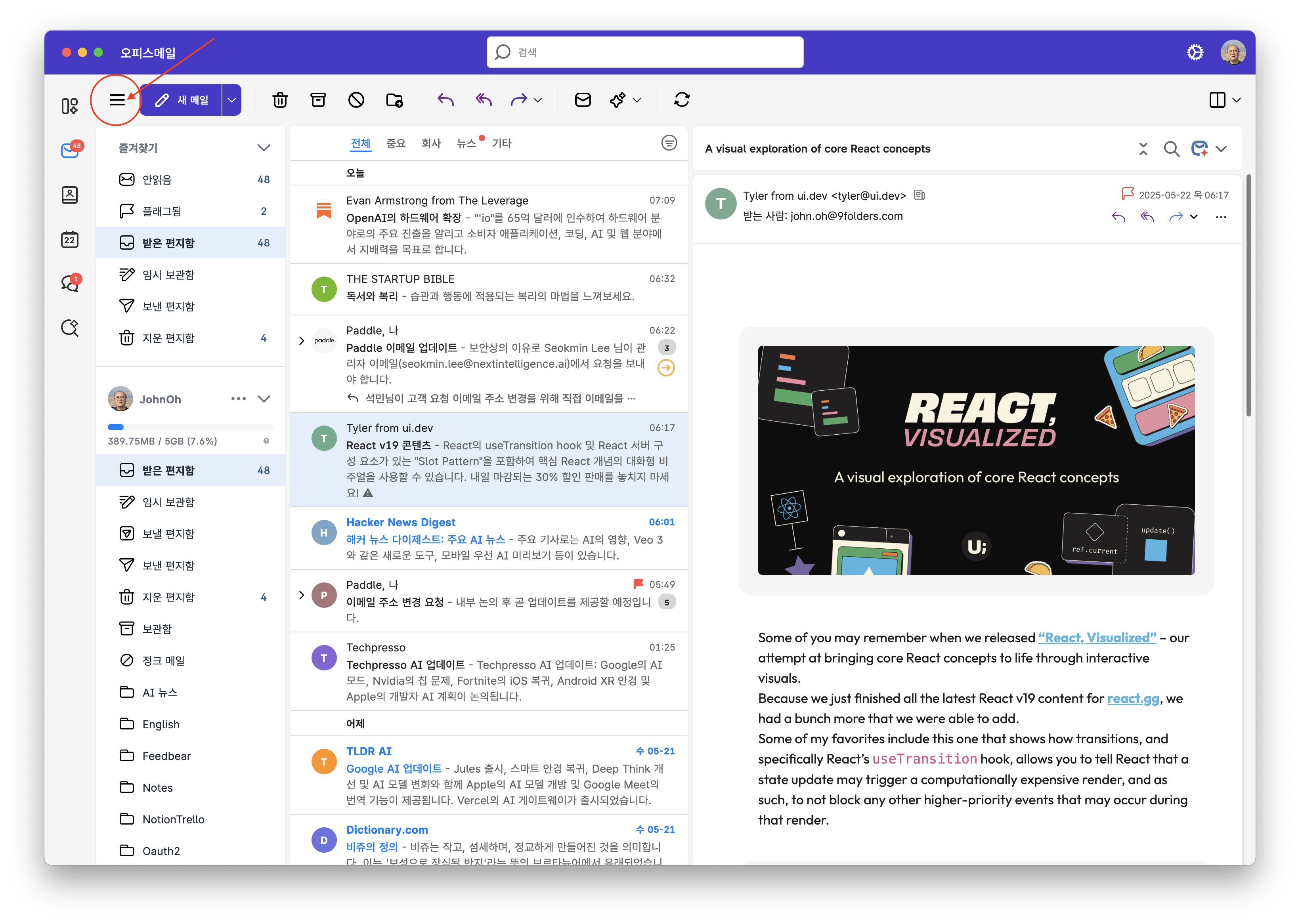Open the Techpresso AI 업데이트 email

488,671
